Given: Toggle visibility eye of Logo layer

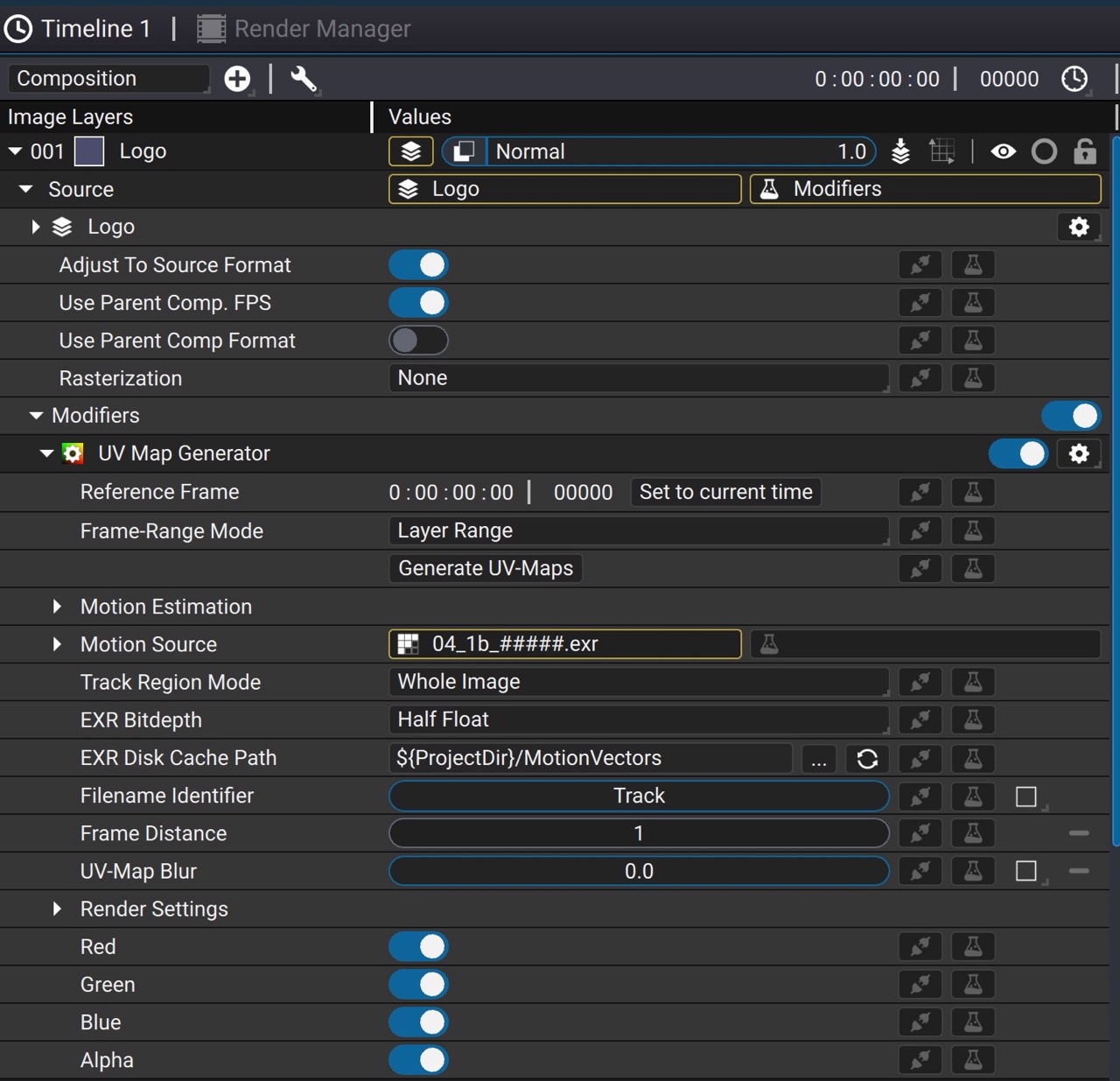Looking at the screenshot, I should (x=1004, y=151).
